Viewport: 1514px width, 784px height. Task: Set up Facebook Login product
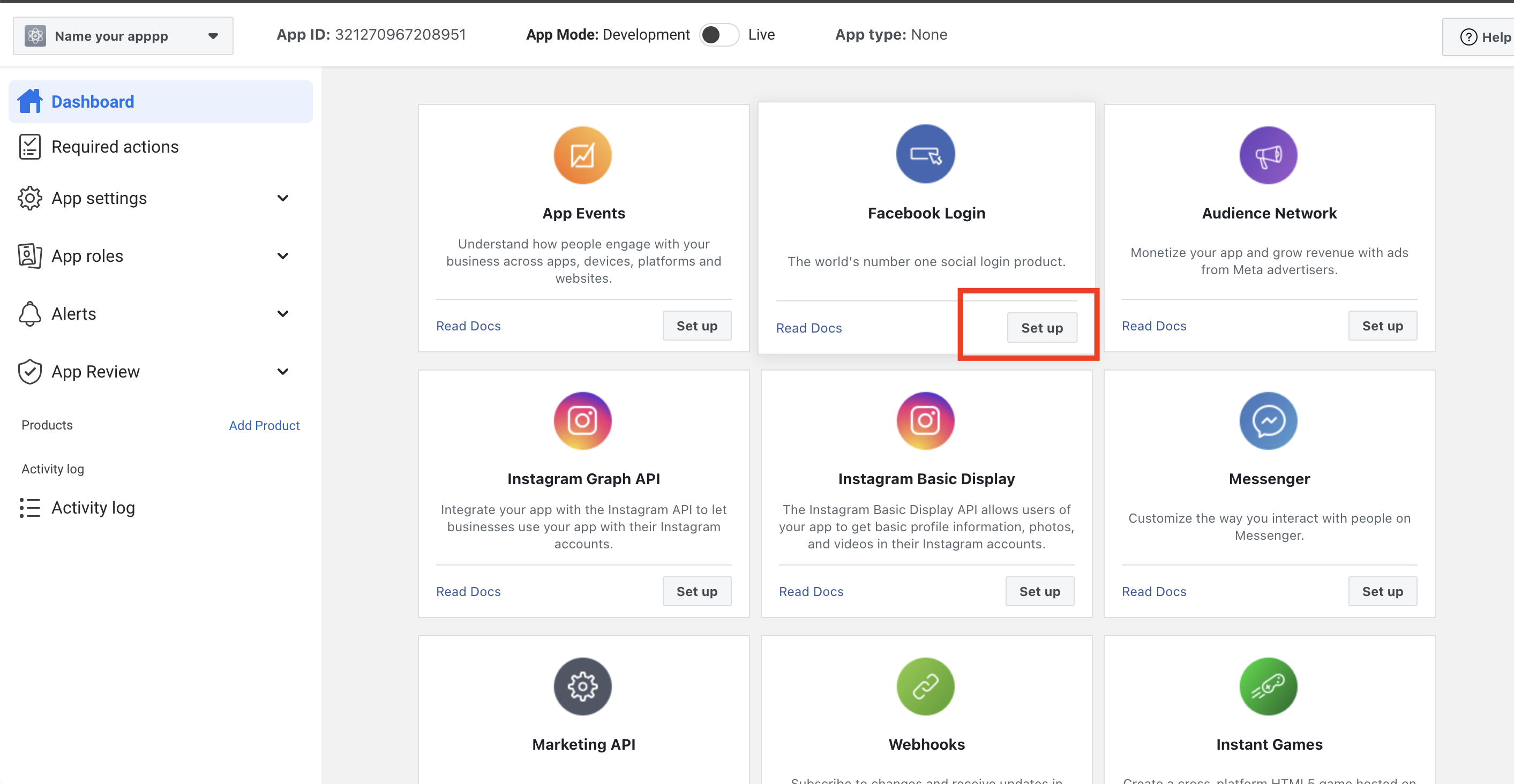1041,328
